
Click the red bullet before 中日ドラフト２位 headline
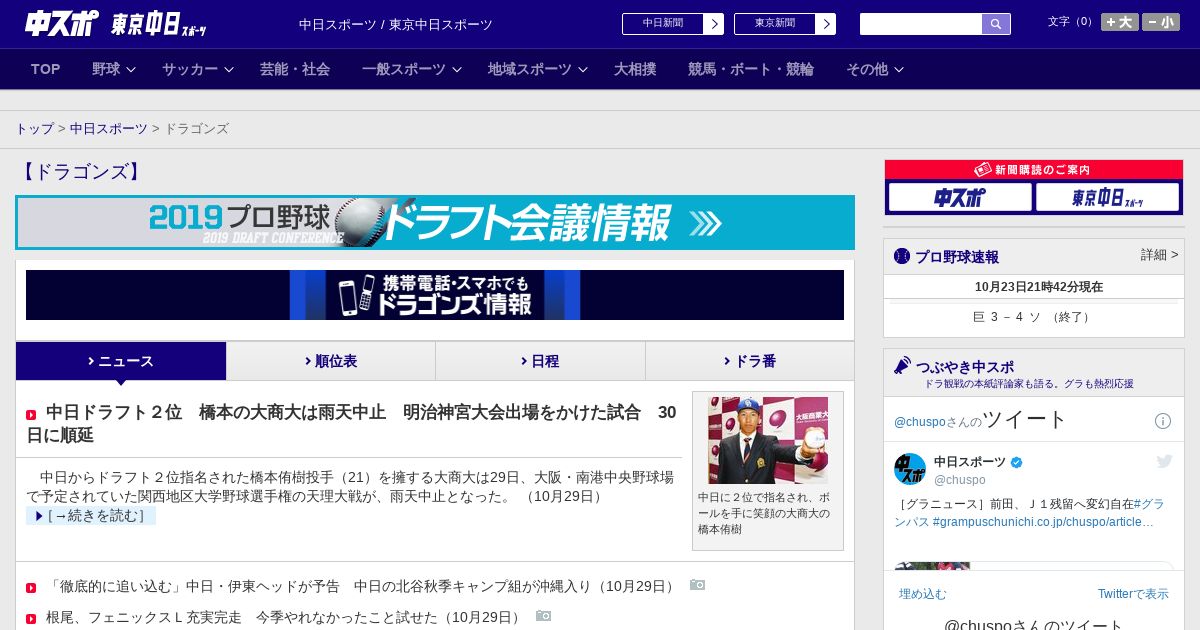(31, 414)
